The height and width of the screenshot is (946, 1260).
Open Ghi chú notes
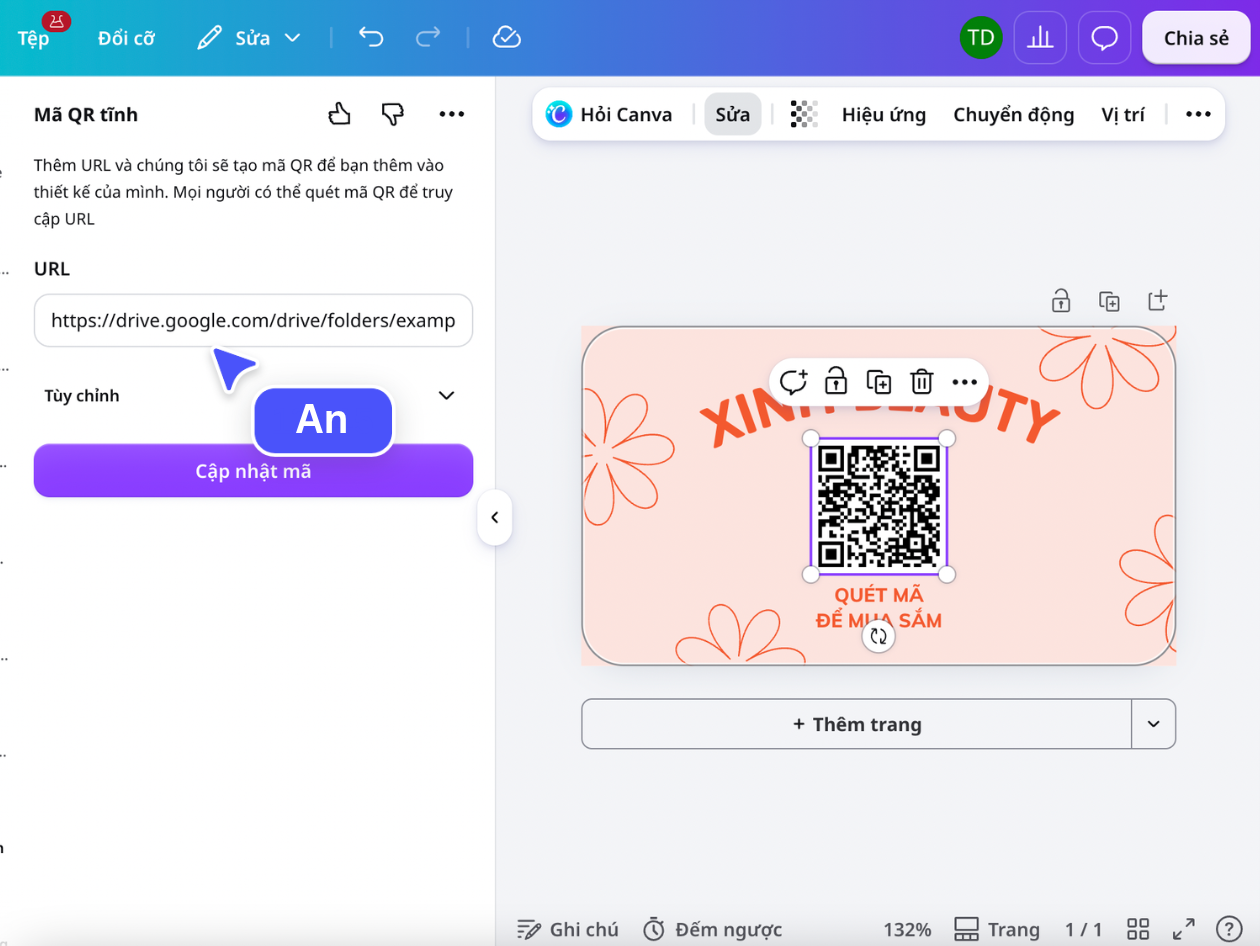click(567, 929)
